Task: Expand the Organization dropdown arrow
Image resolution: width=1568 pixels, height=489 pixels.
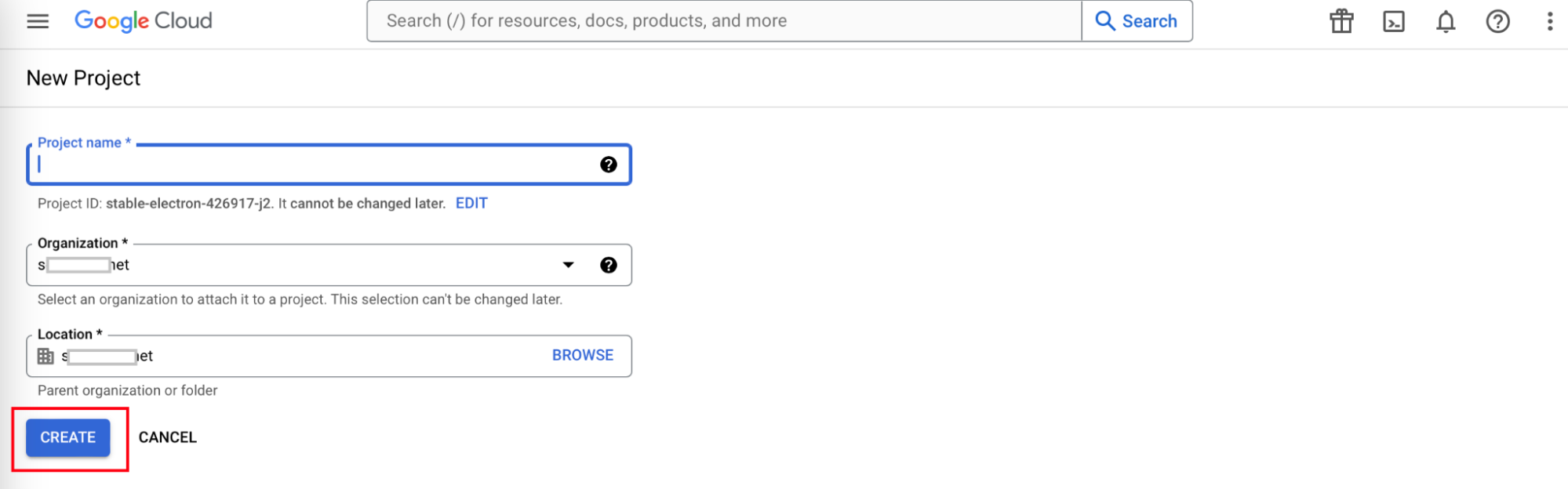Action: [x=568, y=265]
